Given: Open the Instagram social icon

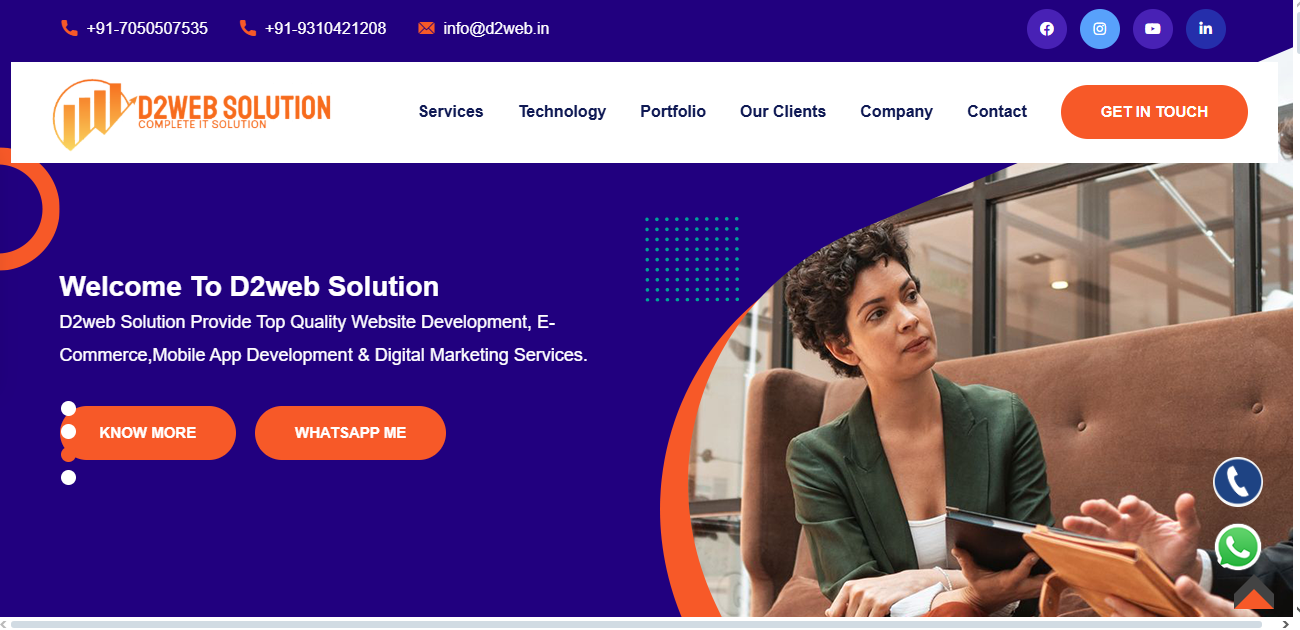Looking at the screenshot, I should 1100,29.
